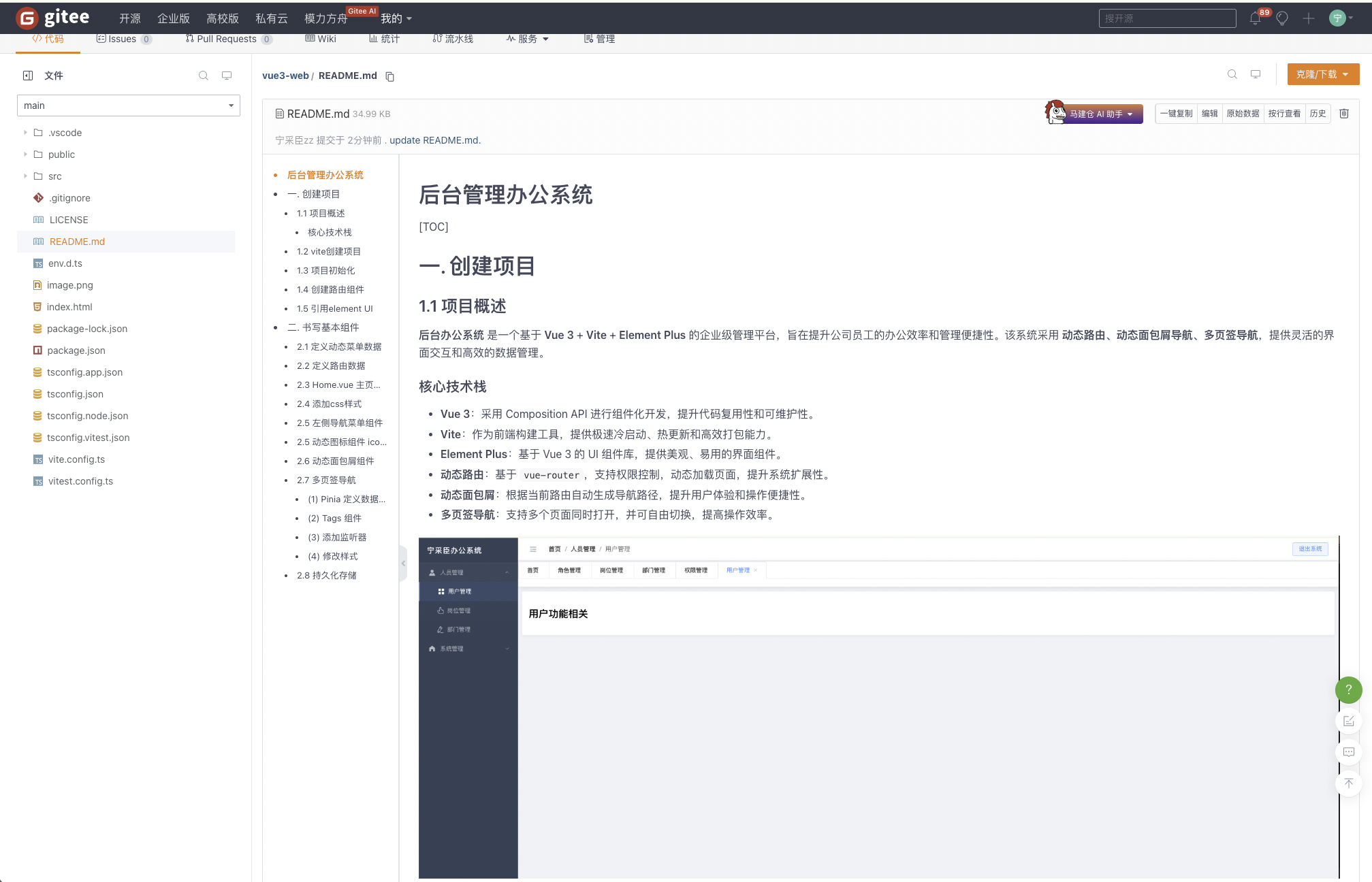This screenshot has height=882, width=1372.
Task: Click the delete file trash icon
Action: (1344, 114)
